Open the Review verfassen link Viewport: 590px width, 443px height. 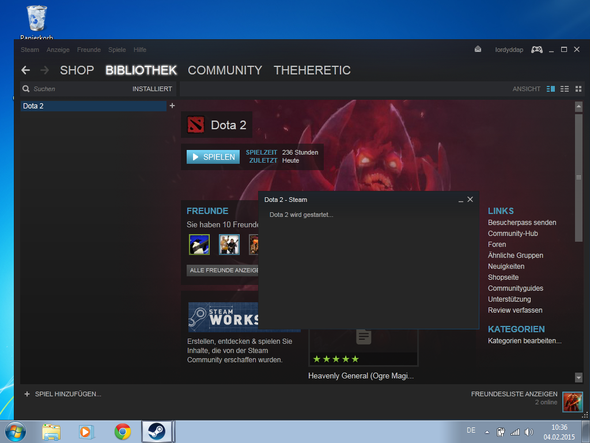point(515,310)
